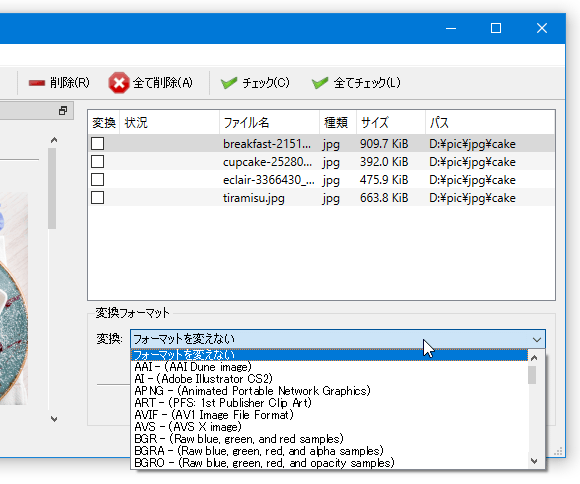The width and height of the screenshot is (580, 484).
Task: Click the cake preview image thumbnail
Action: click(x=14, y=298)
